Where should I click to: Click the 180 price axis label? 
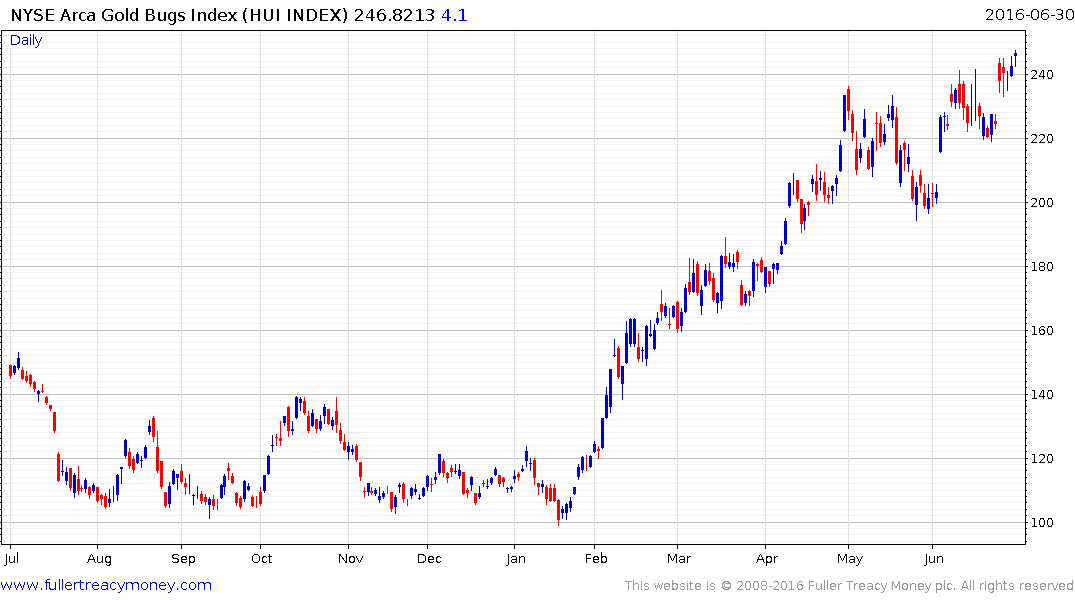[x=1041, y=267]
